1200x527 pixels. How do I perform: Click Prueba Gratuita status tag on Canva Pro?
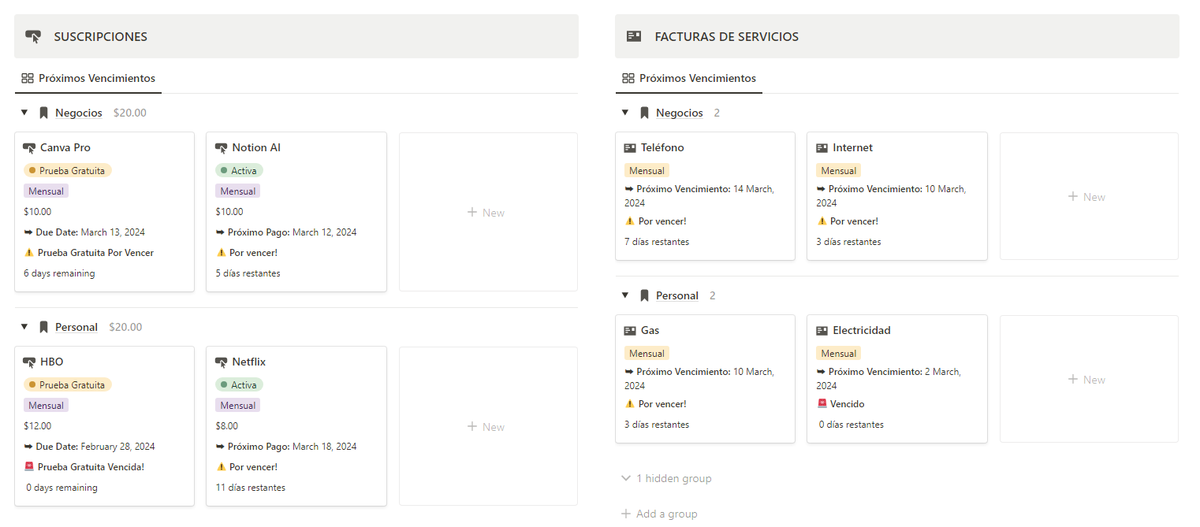67,171
